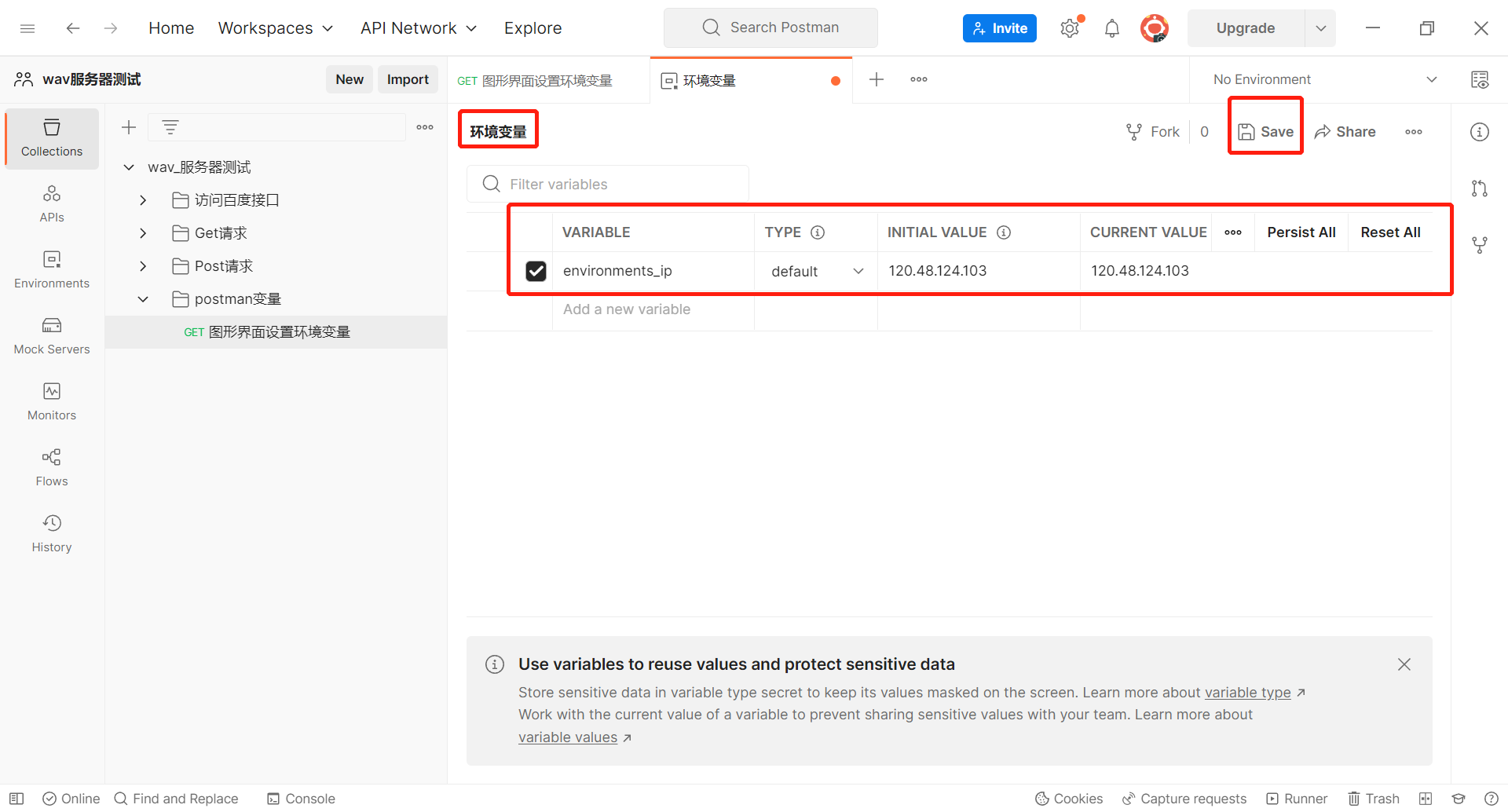1508x812 pixels.
Task: Open pull requests icon in right sidebar
Action: (x=1480, y=188)
